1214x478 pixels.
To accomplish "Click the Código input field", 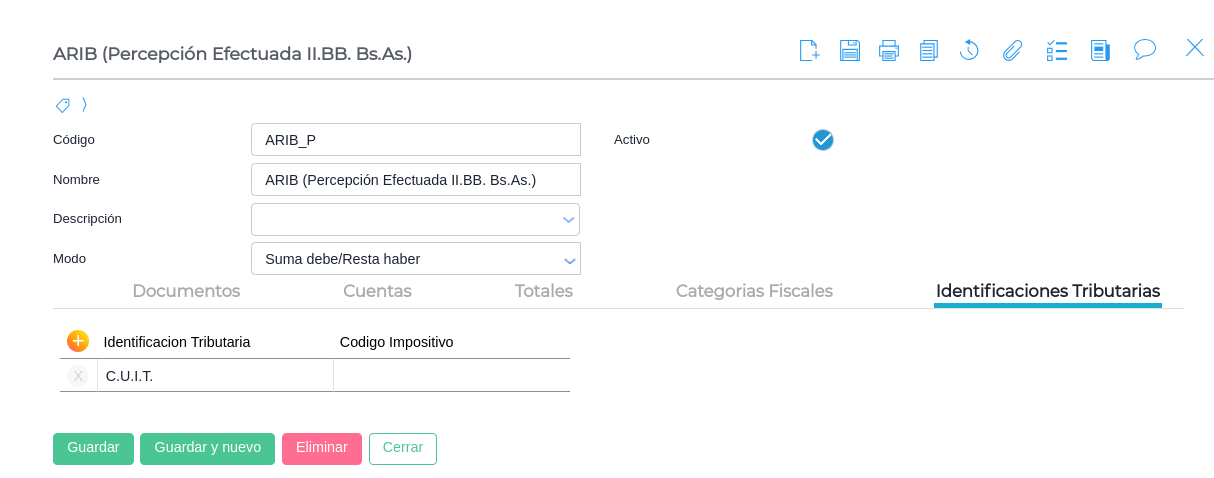I will 415,140.
